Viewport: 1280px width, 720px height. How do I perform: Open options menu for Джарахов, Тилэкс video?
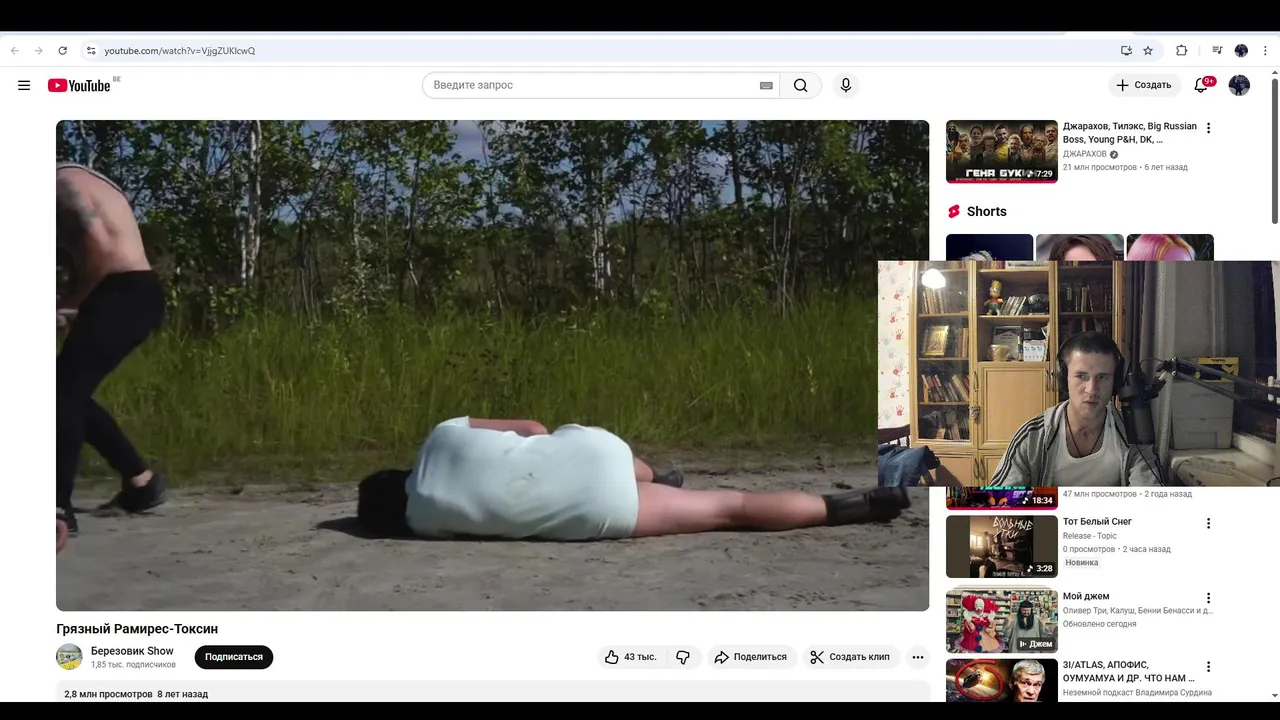coord(1208,128)
